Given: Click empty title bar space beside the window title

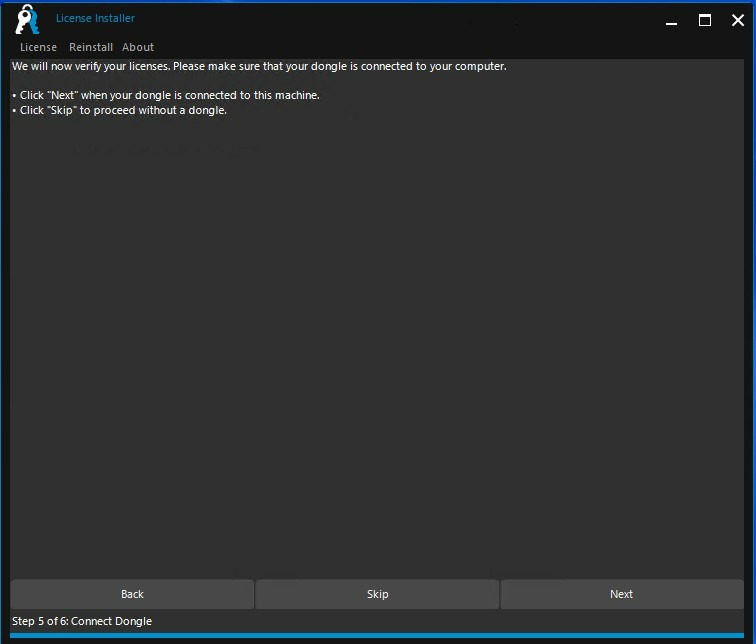Looking at the screenshot, I should coord(400,20).
